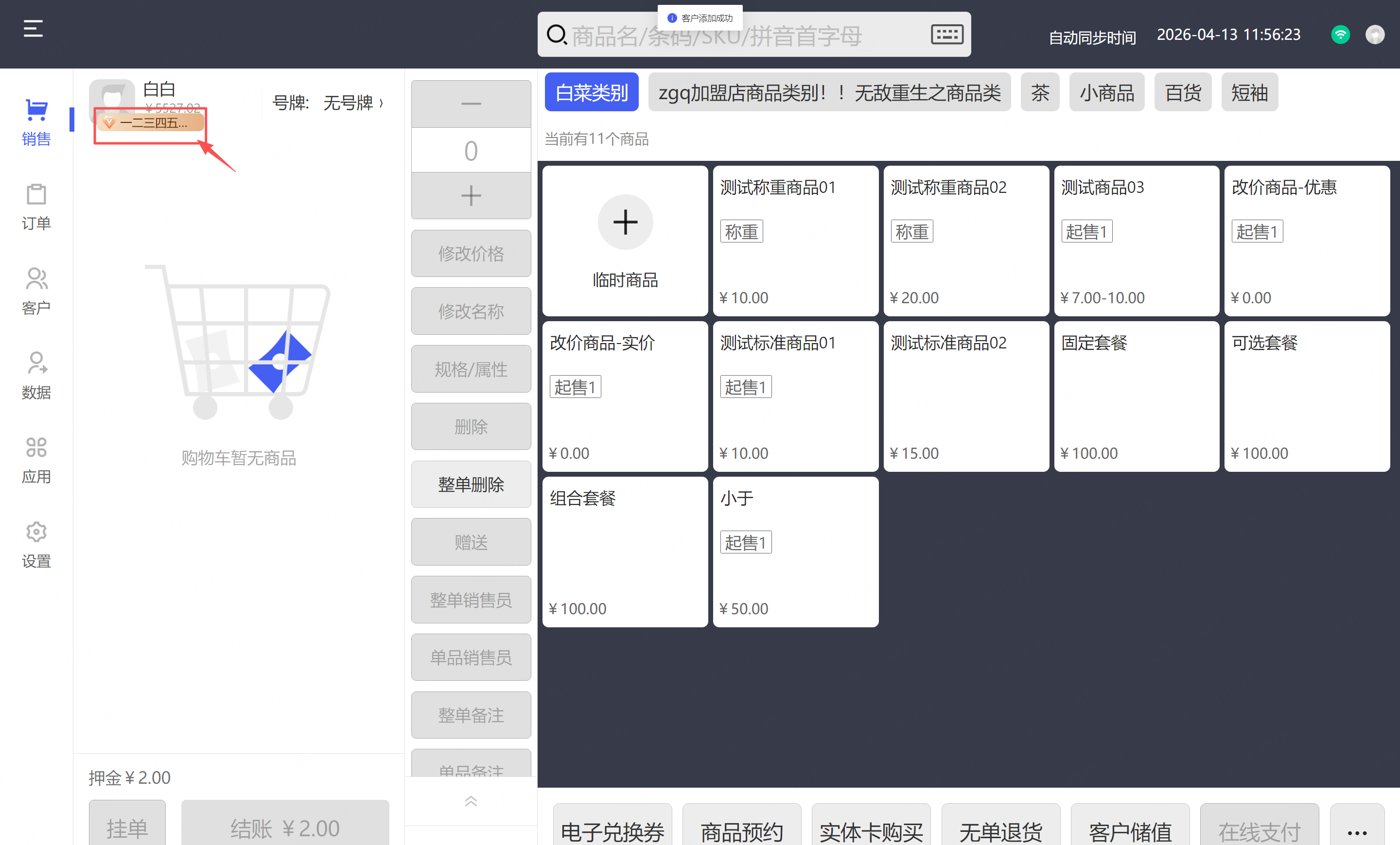Open the more options ellipsis button
Image resolution: width=1400 pixels, height=845 pixels.
tap(1356, 831)
